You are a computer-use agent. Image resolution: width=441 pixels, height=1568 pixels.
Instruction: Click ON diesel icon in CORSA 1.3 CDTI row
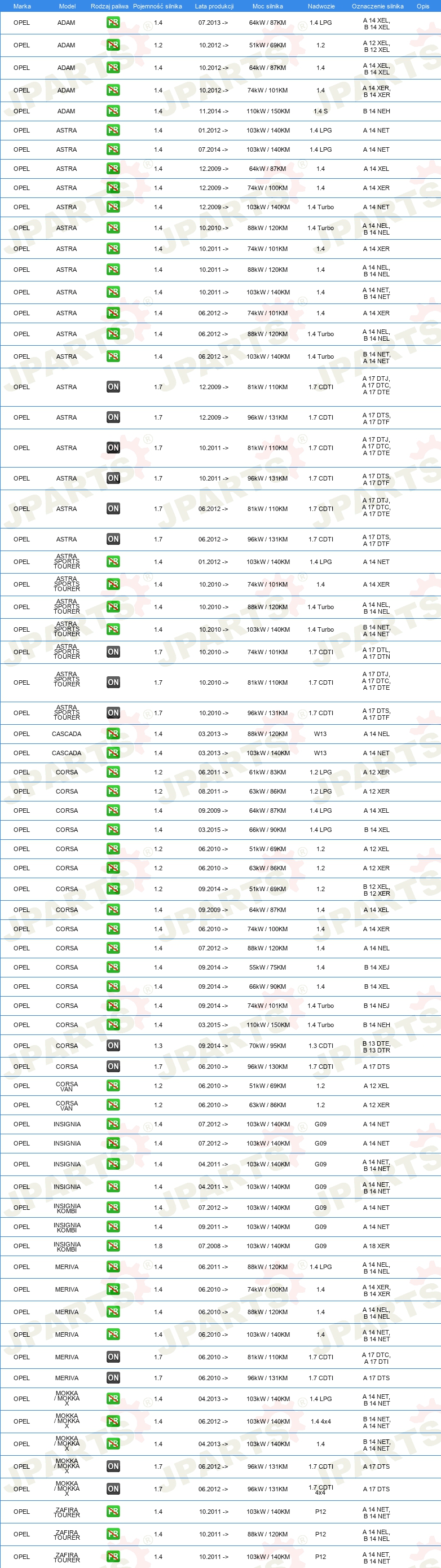(113, 1046)
